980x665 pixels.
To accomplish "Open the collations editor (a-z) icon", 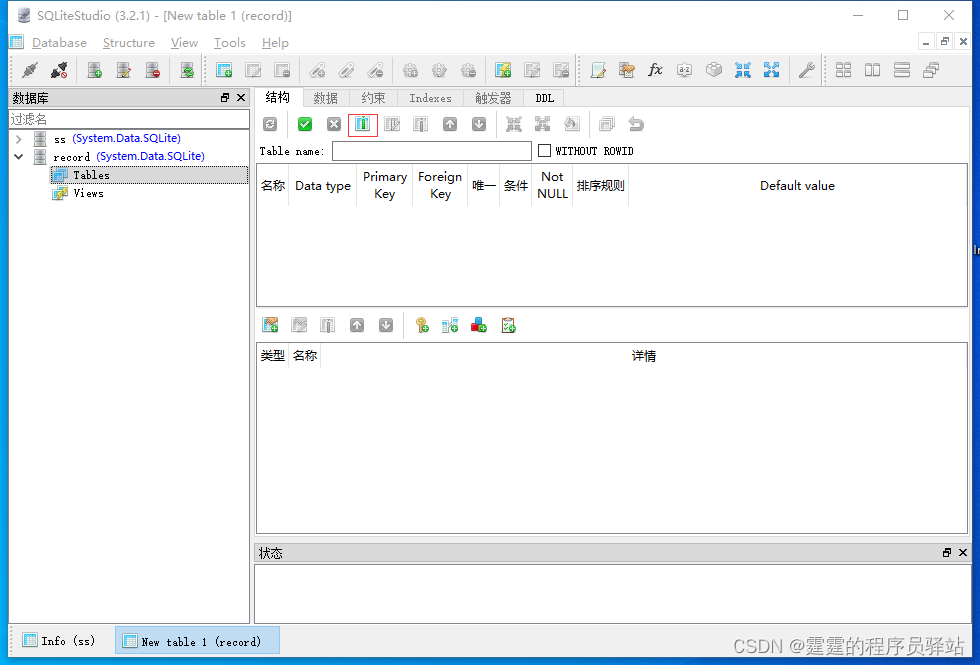I will click(684, 70).
